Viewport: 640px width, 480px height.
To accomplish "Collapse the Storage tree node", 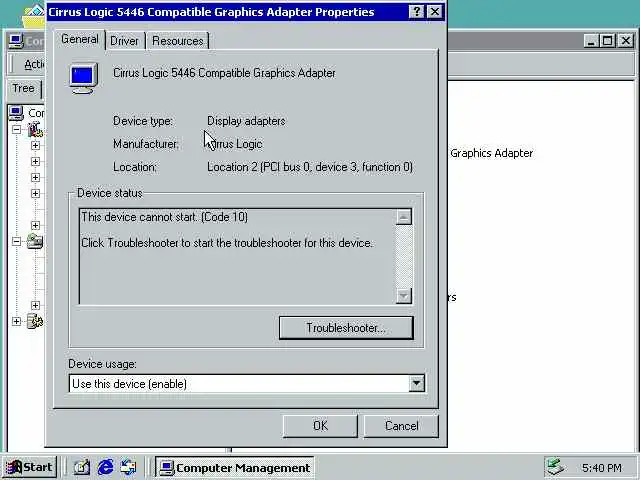I will 16,241.
